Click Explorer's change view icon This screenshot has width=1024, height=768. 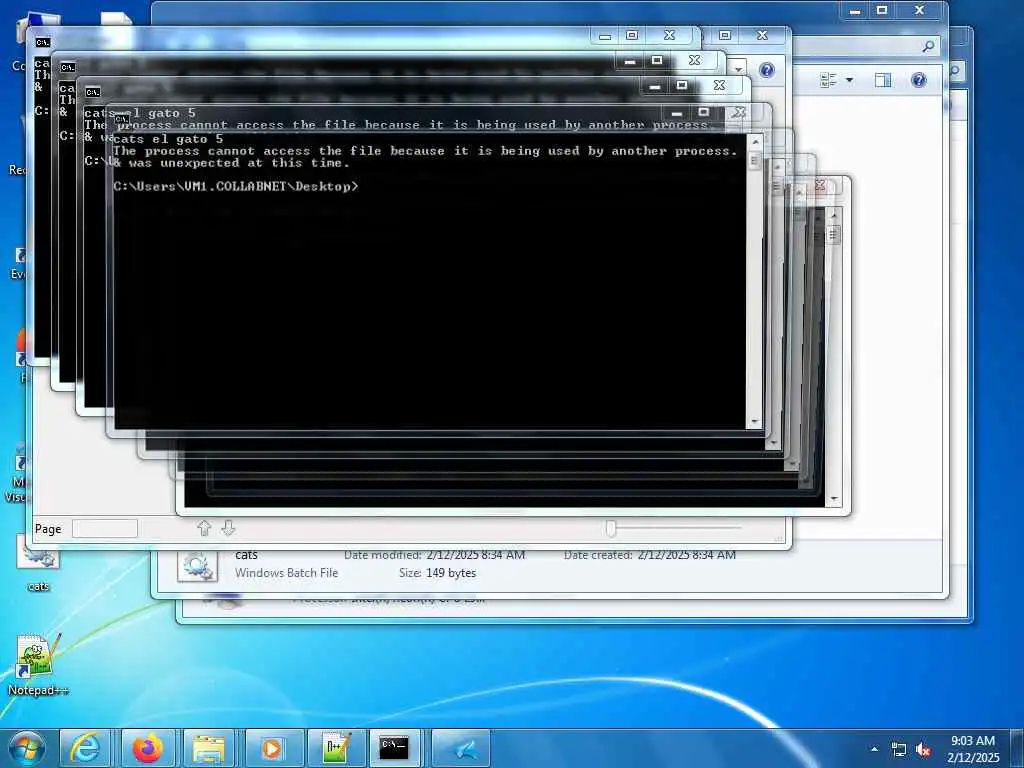point(829,80)
